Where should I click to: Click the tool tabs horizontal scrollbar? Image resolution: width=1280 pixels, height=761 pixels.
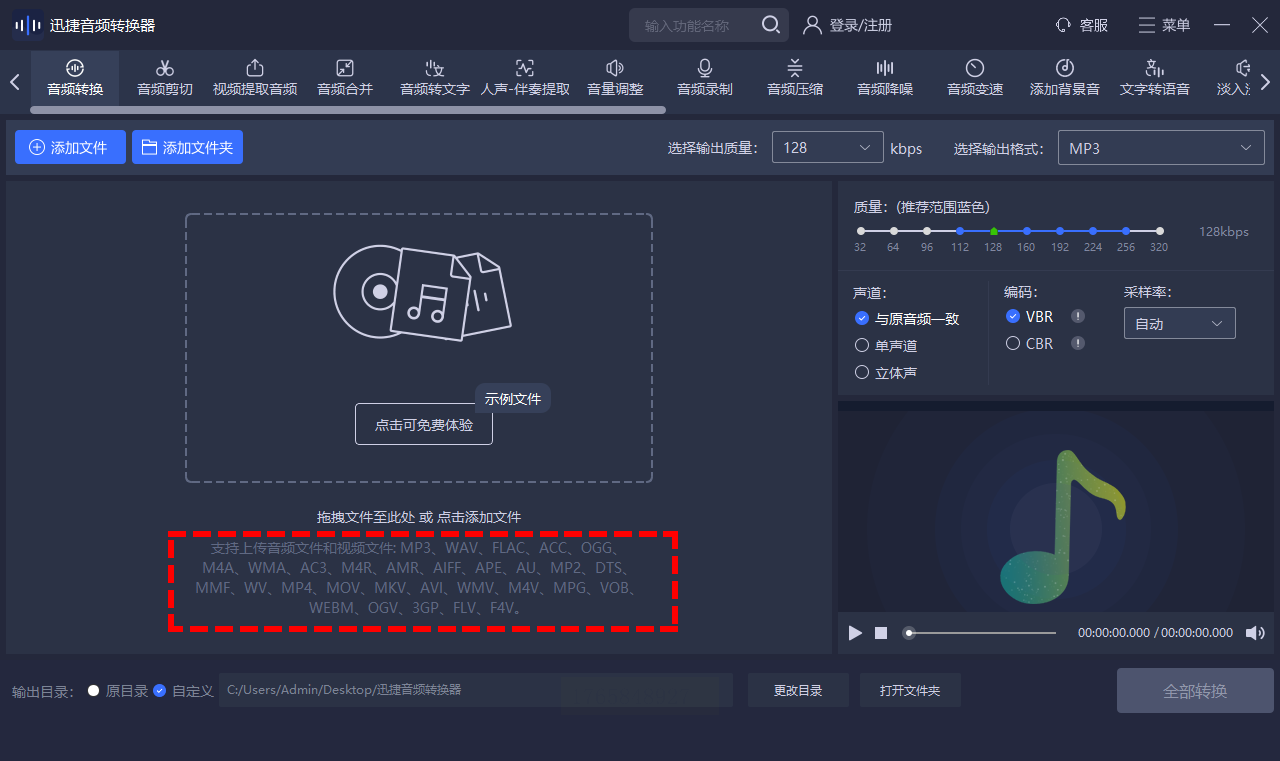click(x=348, y=110)
